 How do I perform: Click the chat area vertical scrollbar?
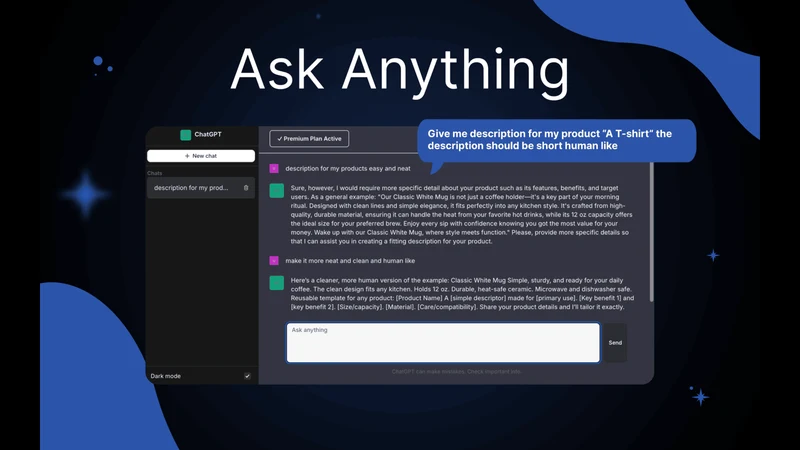click(651, 232)
